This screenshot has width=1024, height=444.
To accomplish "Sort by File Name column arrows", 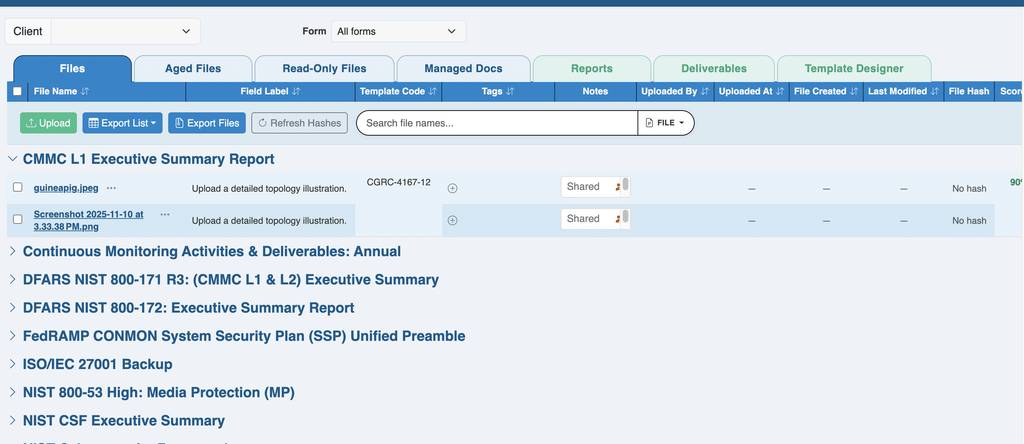I will [x=85, y=91].
